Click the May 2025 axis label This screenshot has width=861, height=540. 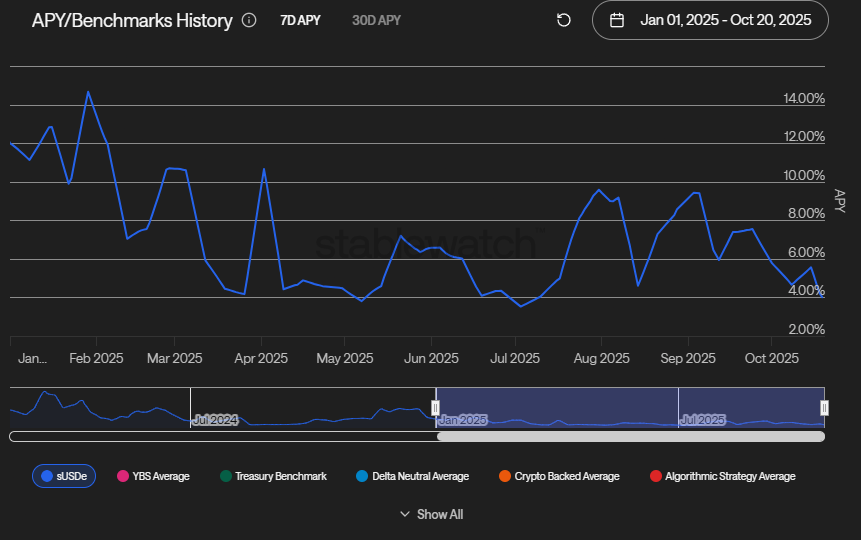(345, 359)
